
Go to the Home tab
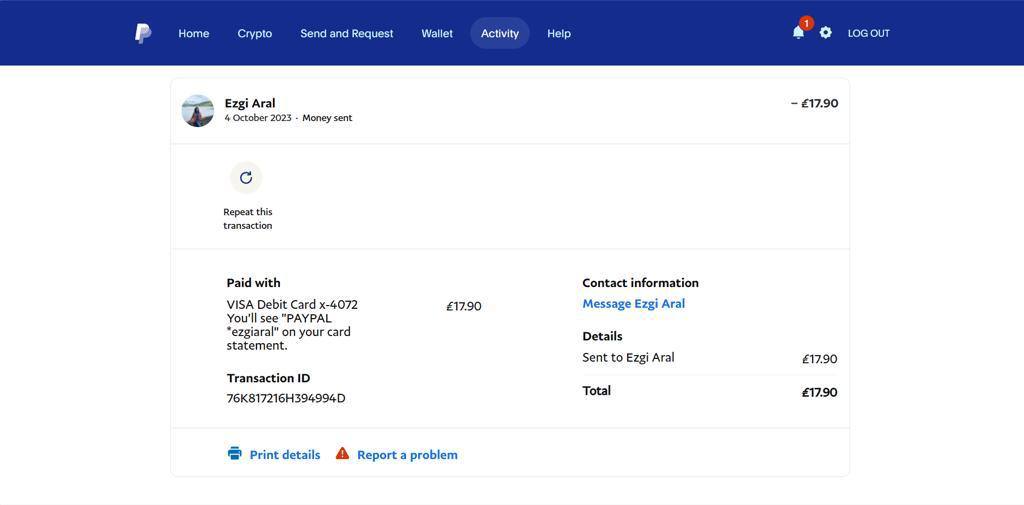(x=194, y=33)
